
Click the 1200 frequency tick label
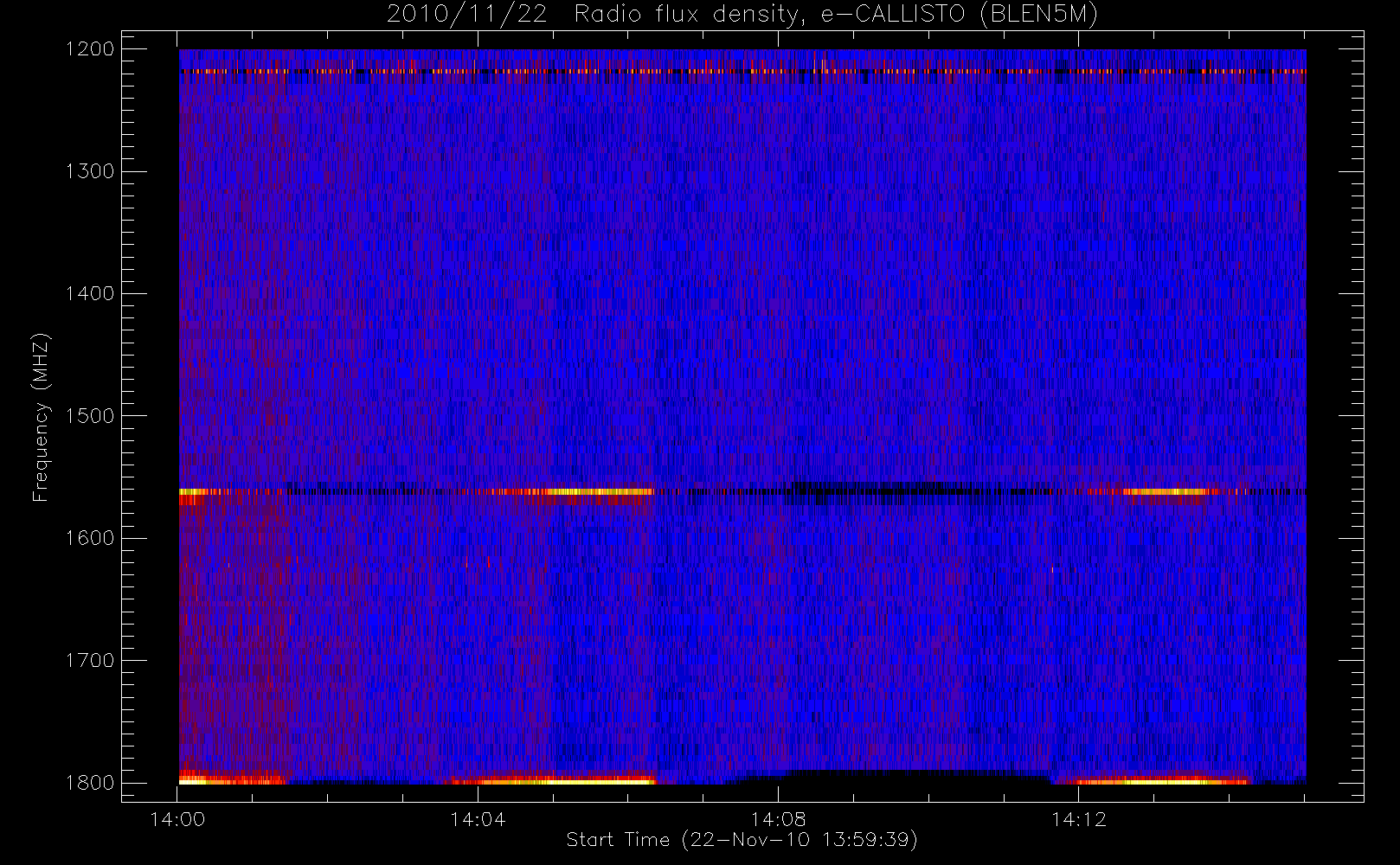(90, 49)
